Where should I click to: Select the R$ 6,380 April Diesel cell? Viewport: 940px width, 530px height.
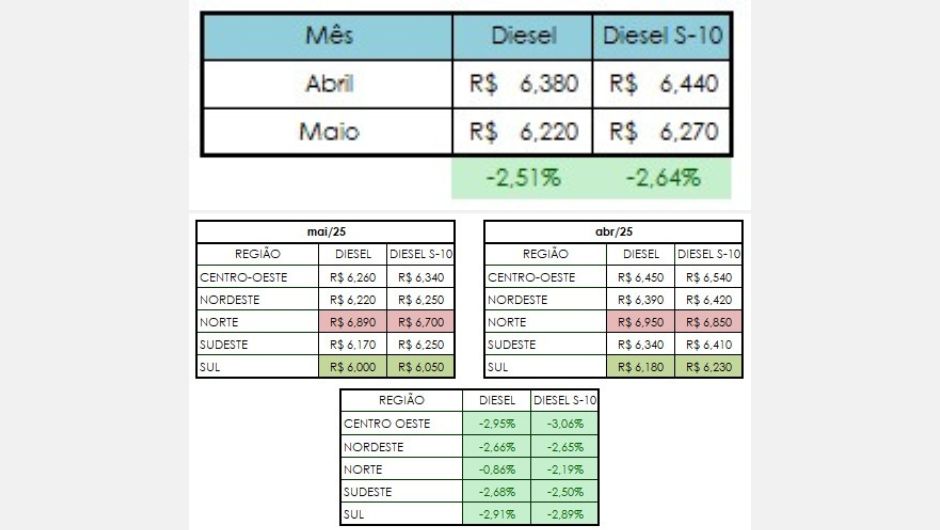pos(523,84)
